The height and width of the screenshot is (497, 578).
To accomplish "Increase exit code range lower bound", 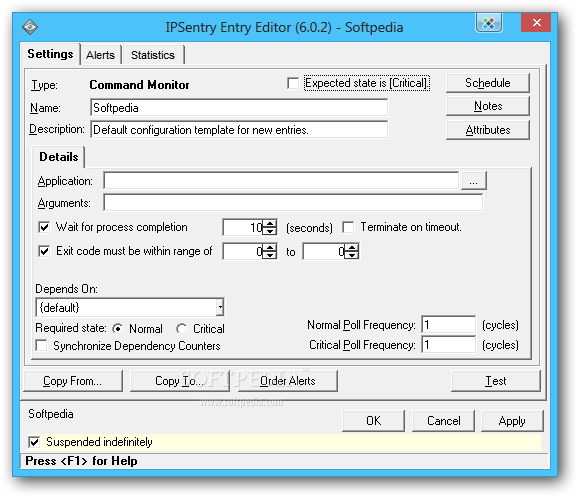I will 271,247.
